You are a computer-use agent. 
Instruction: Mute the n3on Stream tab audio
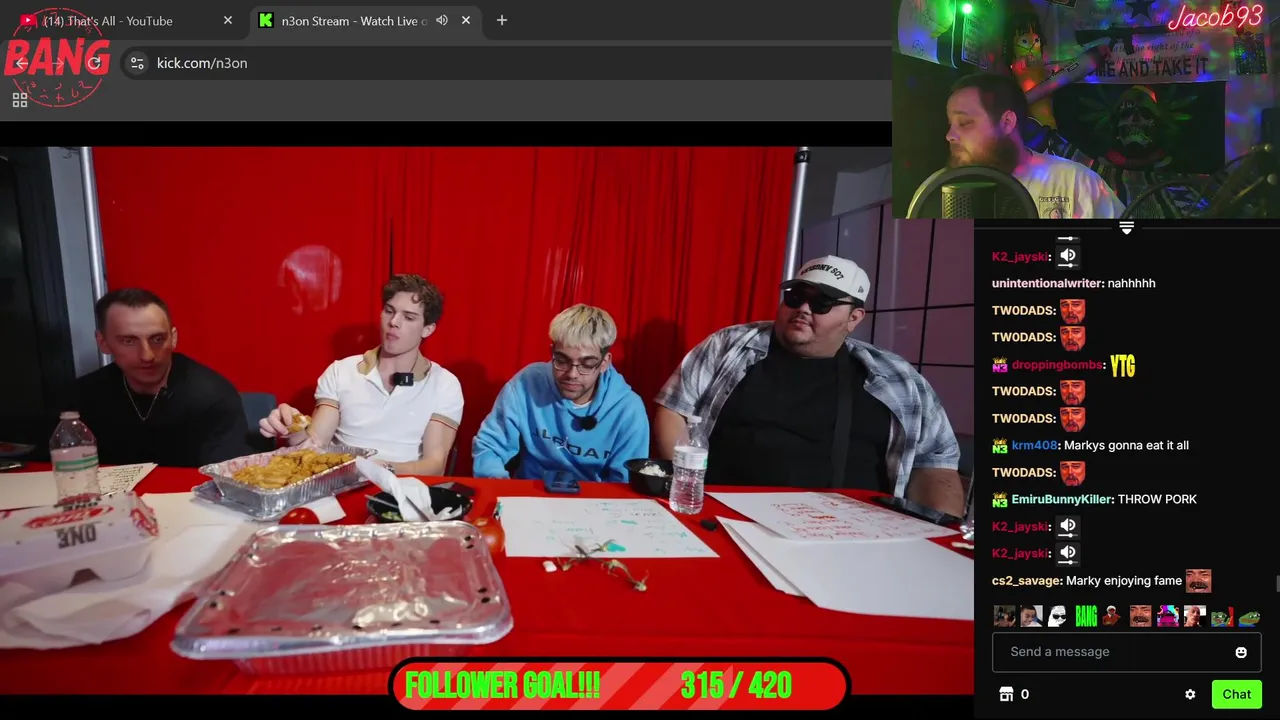coord(442,20)
